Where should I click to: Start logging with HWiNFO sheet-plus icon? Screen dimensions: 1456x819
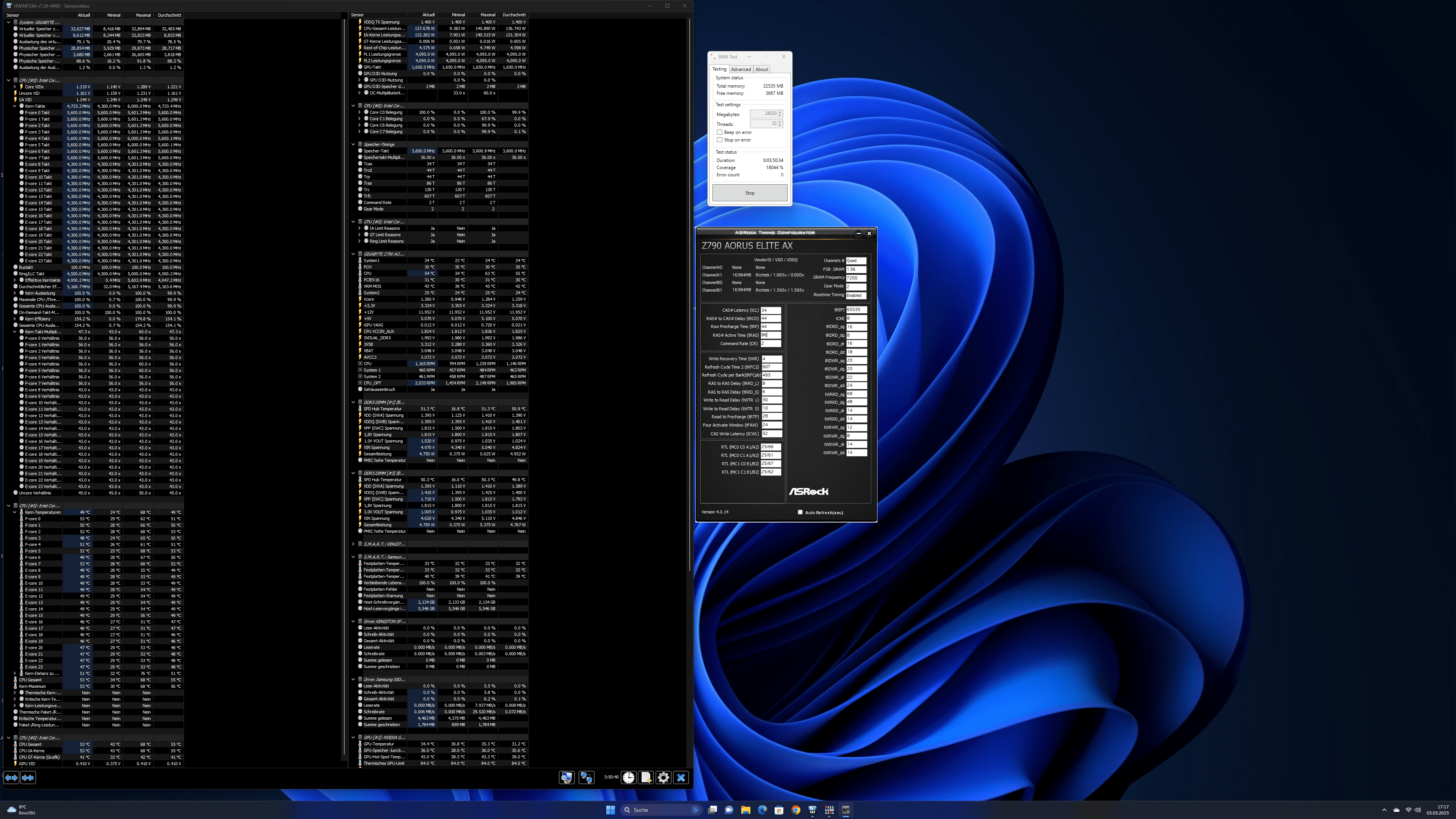646,778
